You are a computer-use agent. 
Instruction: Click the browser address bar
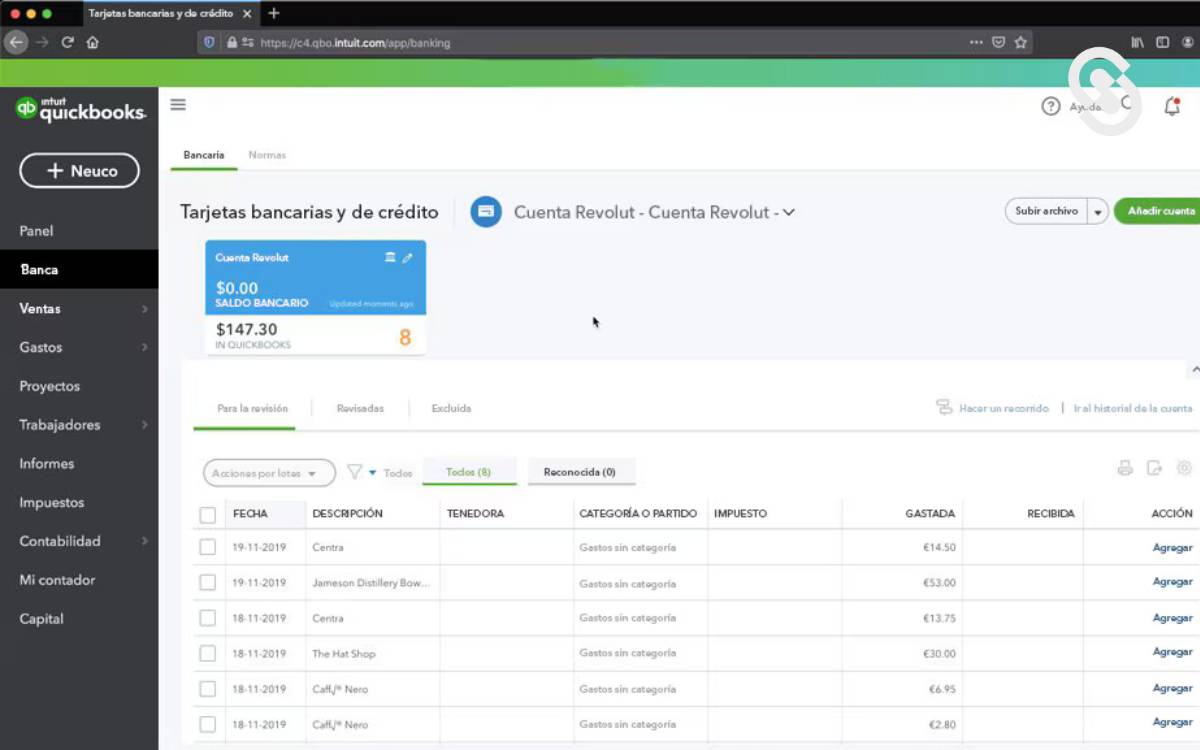tap(600, 43)
